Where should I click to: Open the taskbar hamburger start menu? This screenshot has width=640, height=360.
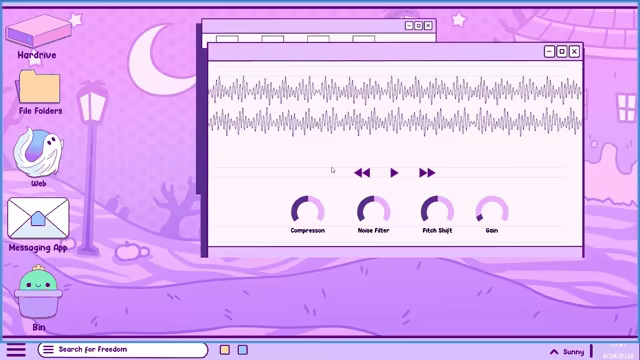click(x=16, y=350)
